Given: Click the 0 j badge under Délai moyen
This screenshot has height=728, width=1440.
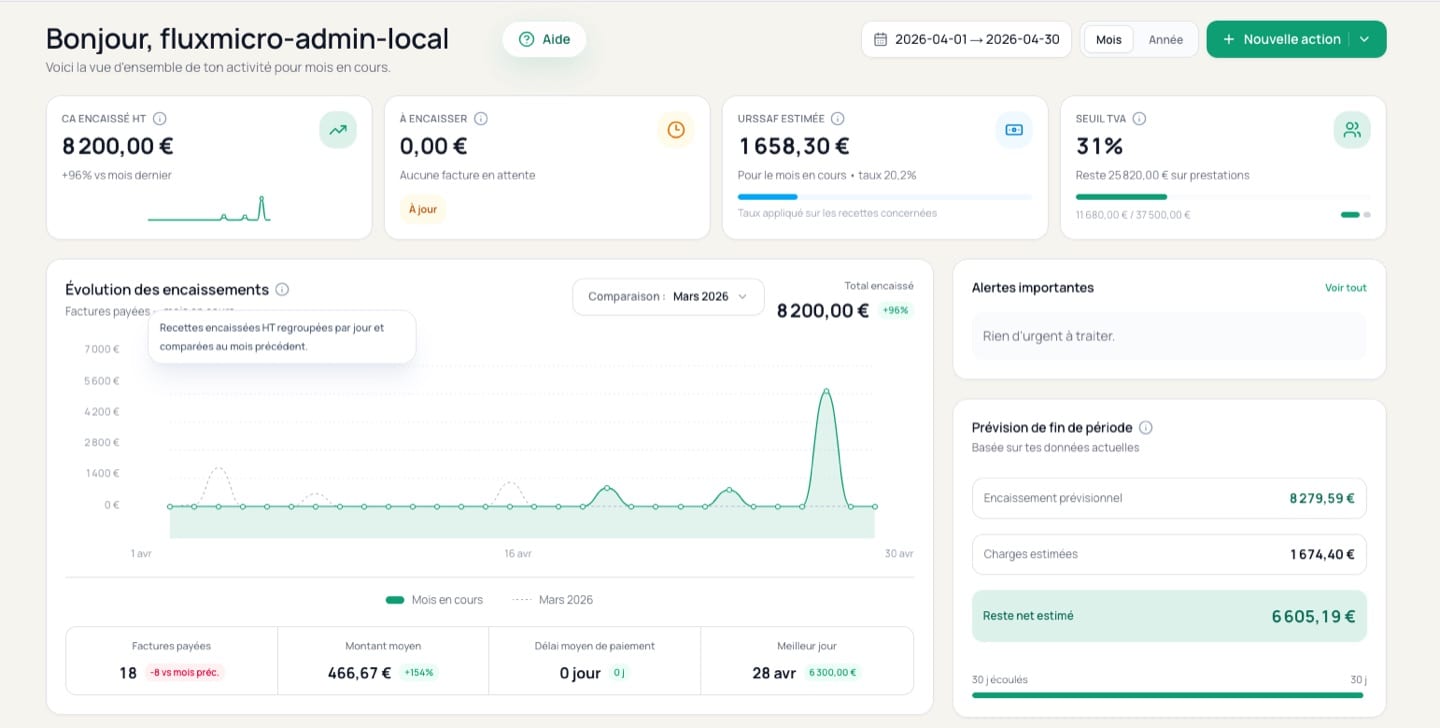Looking at the screenshot, I should click(x=619, y=673).
